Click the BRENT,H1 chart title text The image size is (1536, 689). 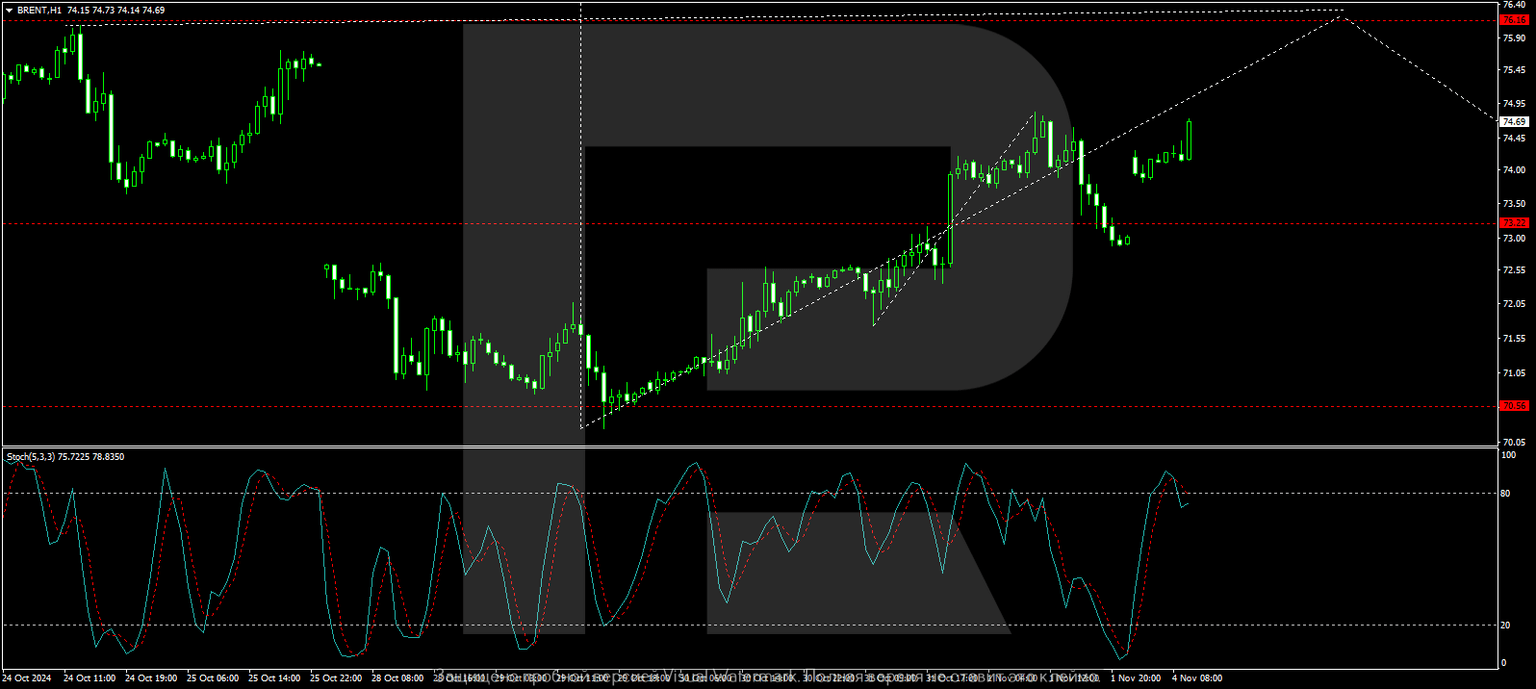pyautogui.click(x=39, y=10)
